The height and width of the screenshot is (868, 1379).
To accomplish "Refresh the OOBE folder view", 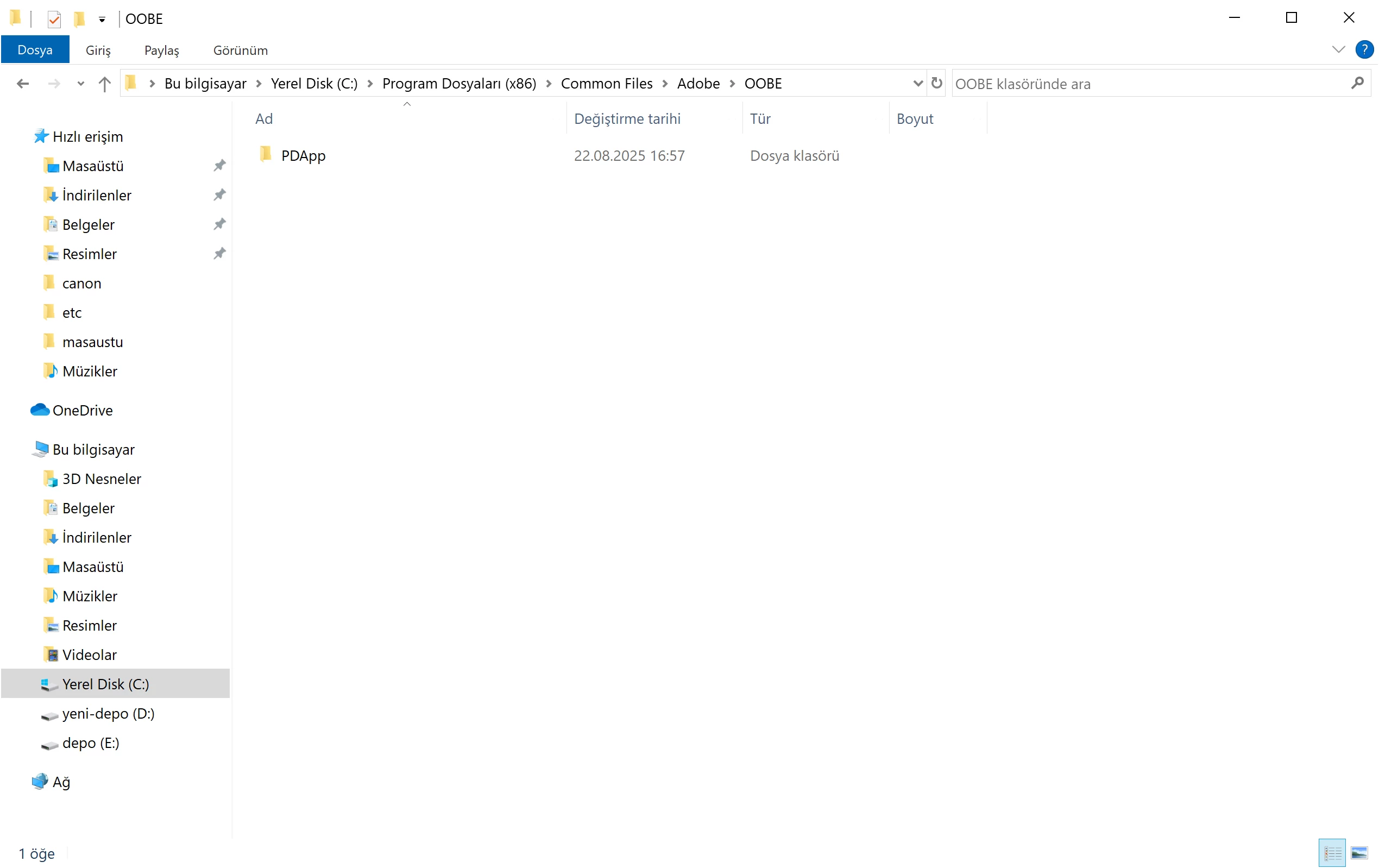I will pos(936,83).
